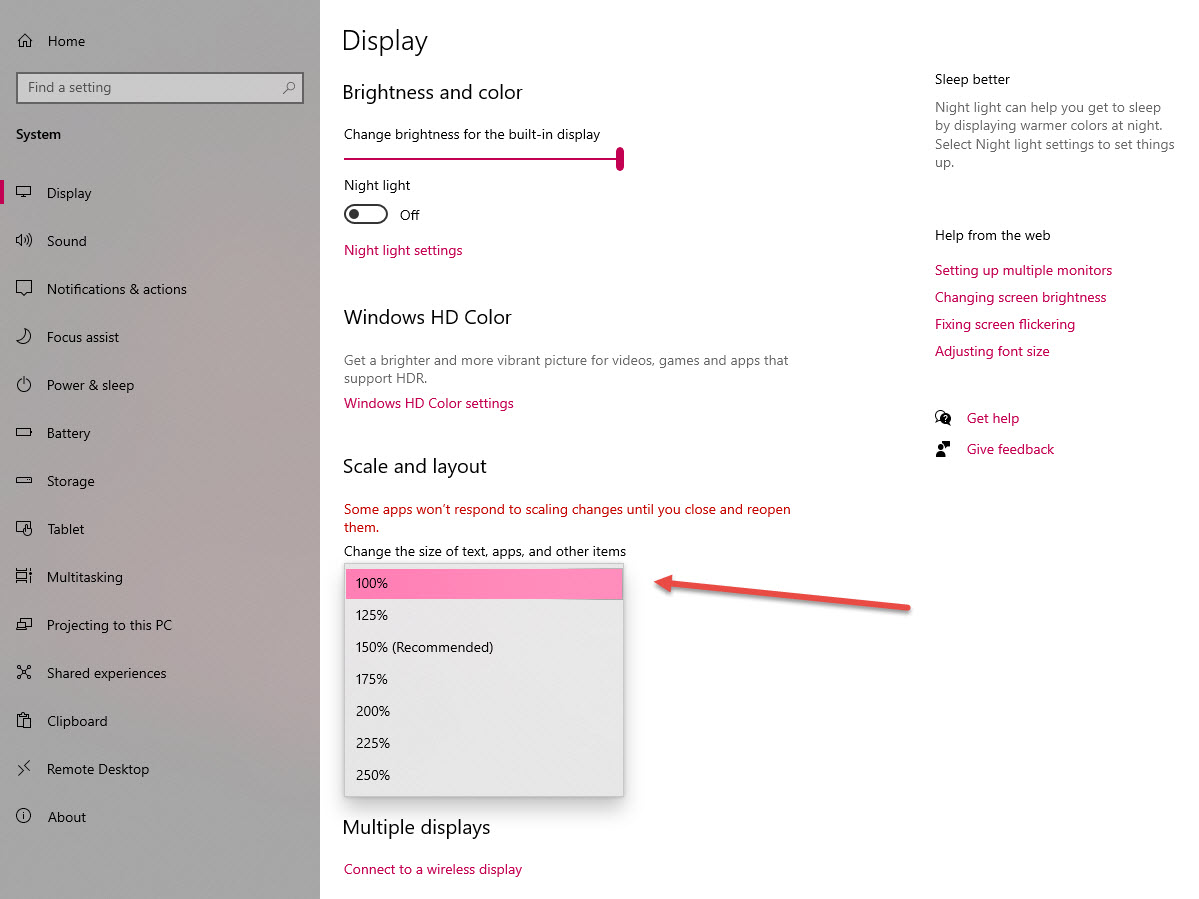Image resolution: width=1199 pixels, height=899 pixels.
Task: Open Power & sleep settings
Action: coord(160,385)
